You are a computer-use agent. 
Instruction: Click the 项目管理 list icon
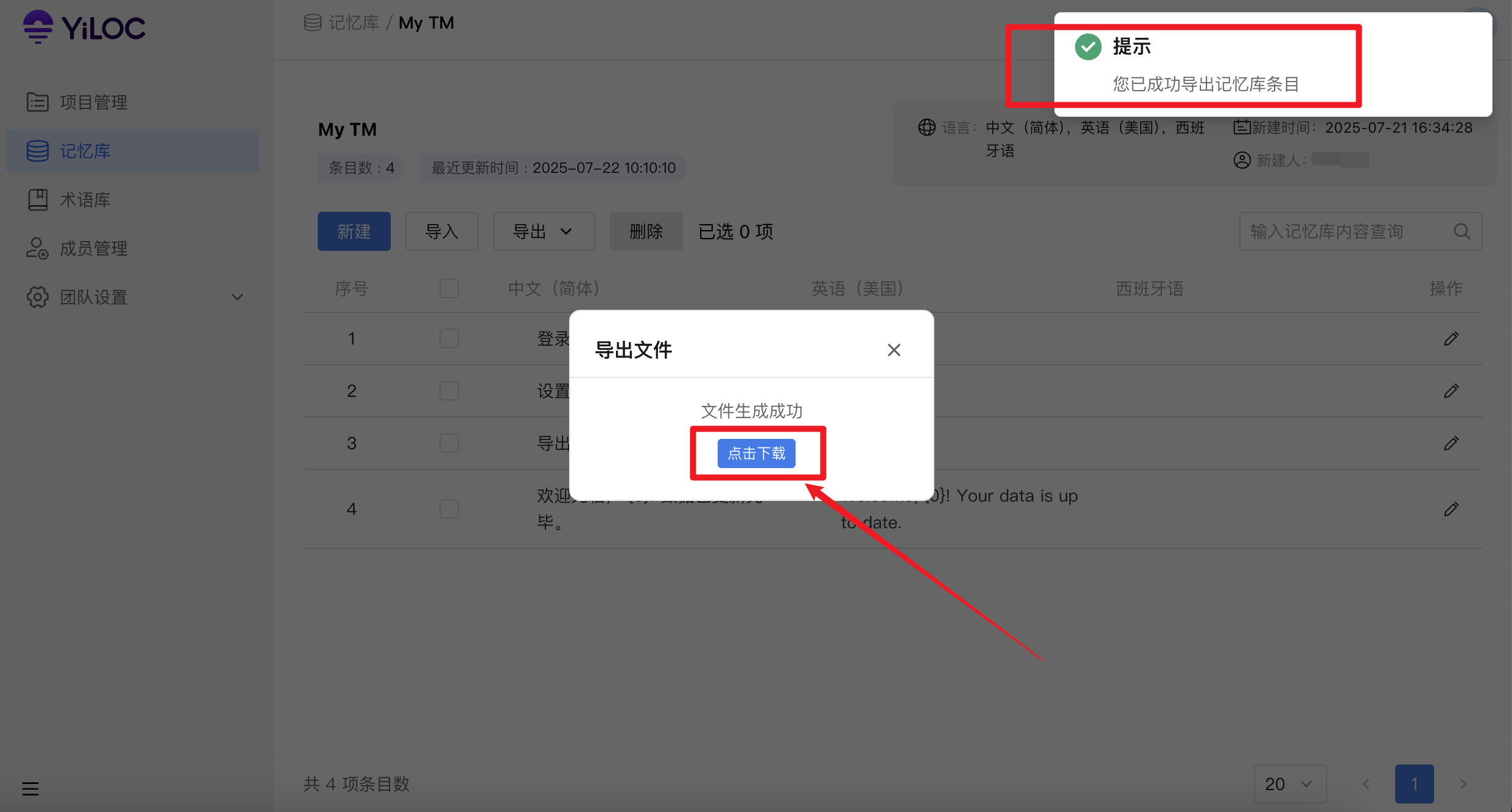(38, 102)
